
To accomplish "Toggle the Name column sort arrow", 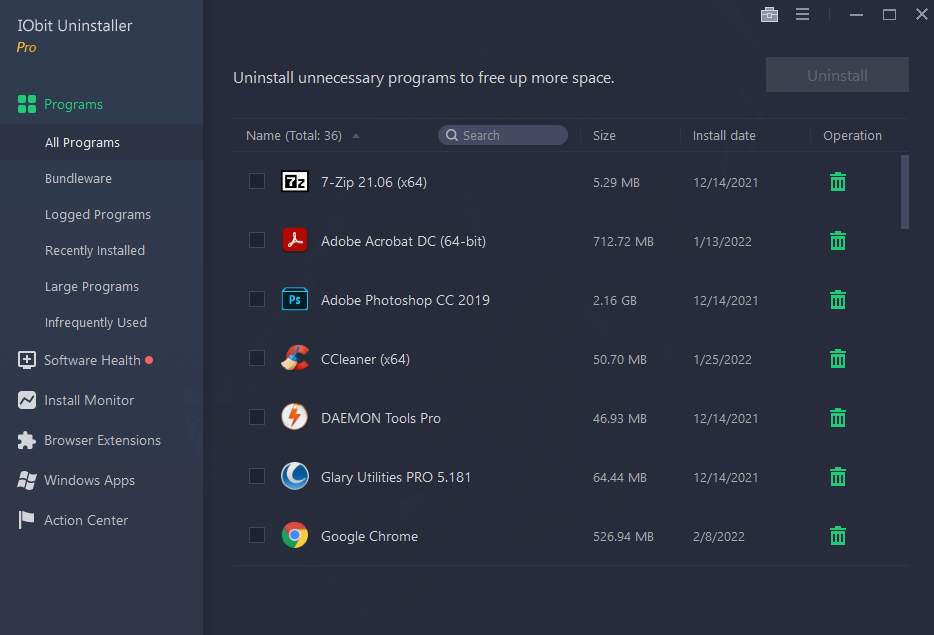I will pyautogui.click(x=356, y=136).
